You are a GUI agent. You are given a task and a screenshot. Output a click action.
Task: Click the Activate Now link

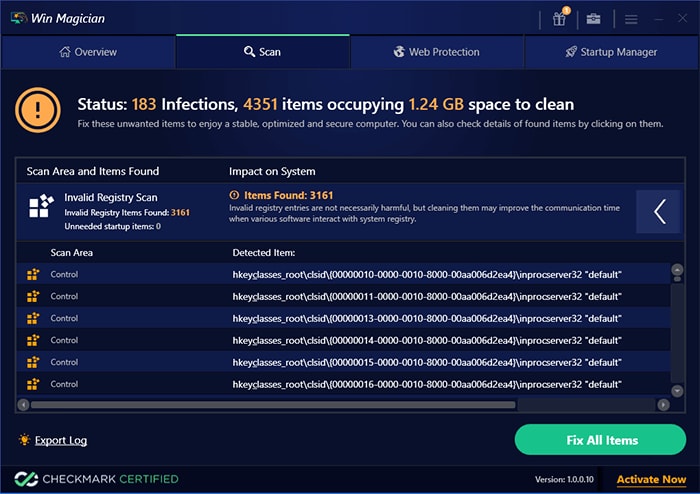point(651,479)
